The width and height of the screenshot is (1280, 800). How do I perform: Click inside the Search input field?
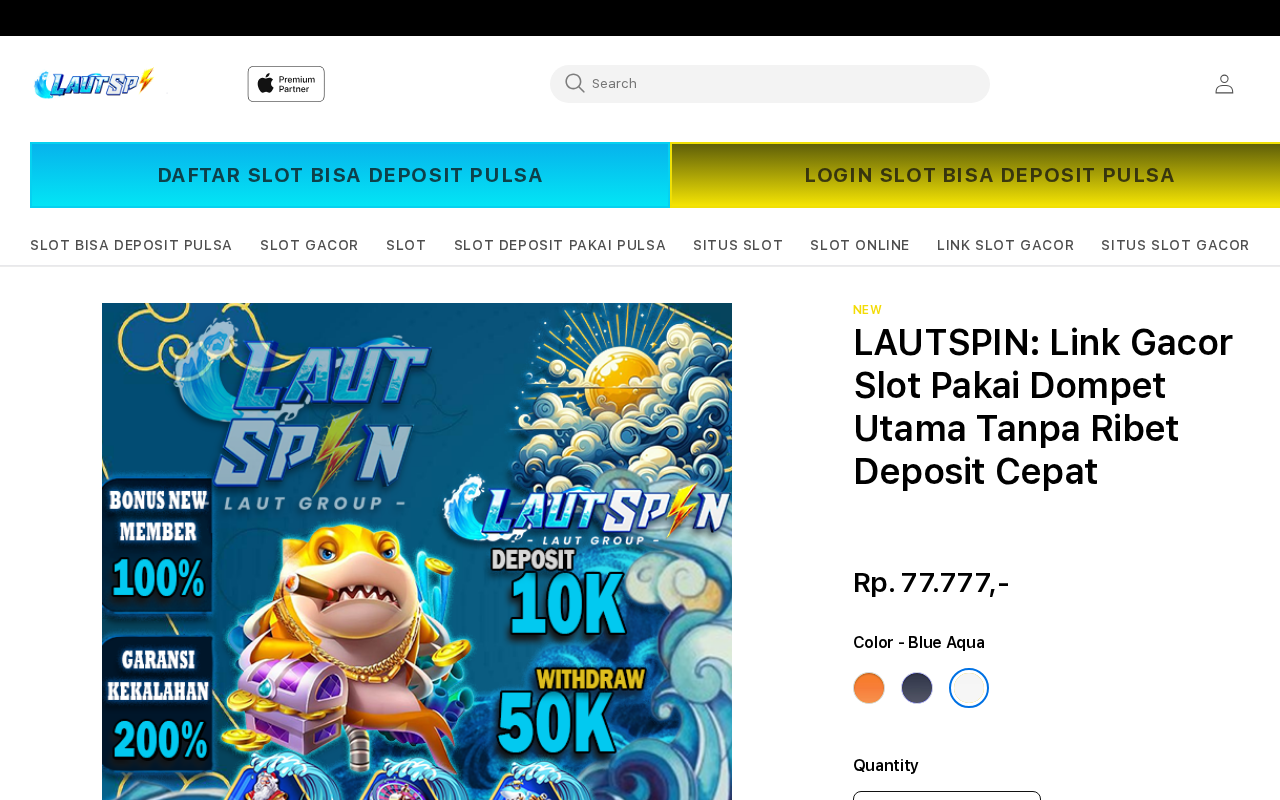(770, 84)
